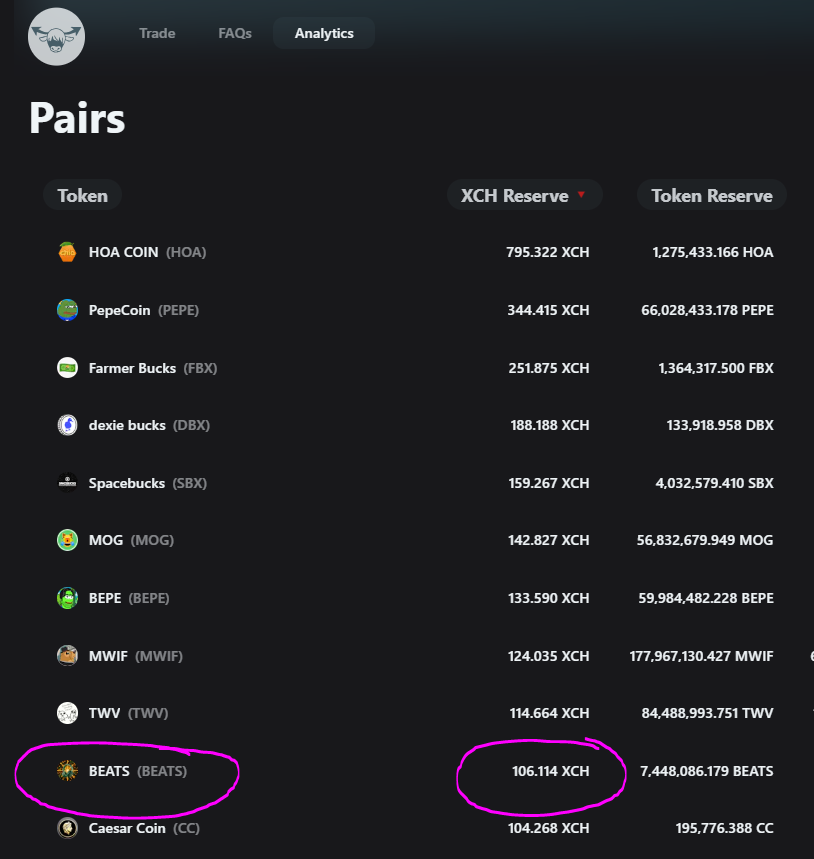Viewport: 814px width, 859px height.
Task: Sort by the Token column header
Action: tap(82, 195)
